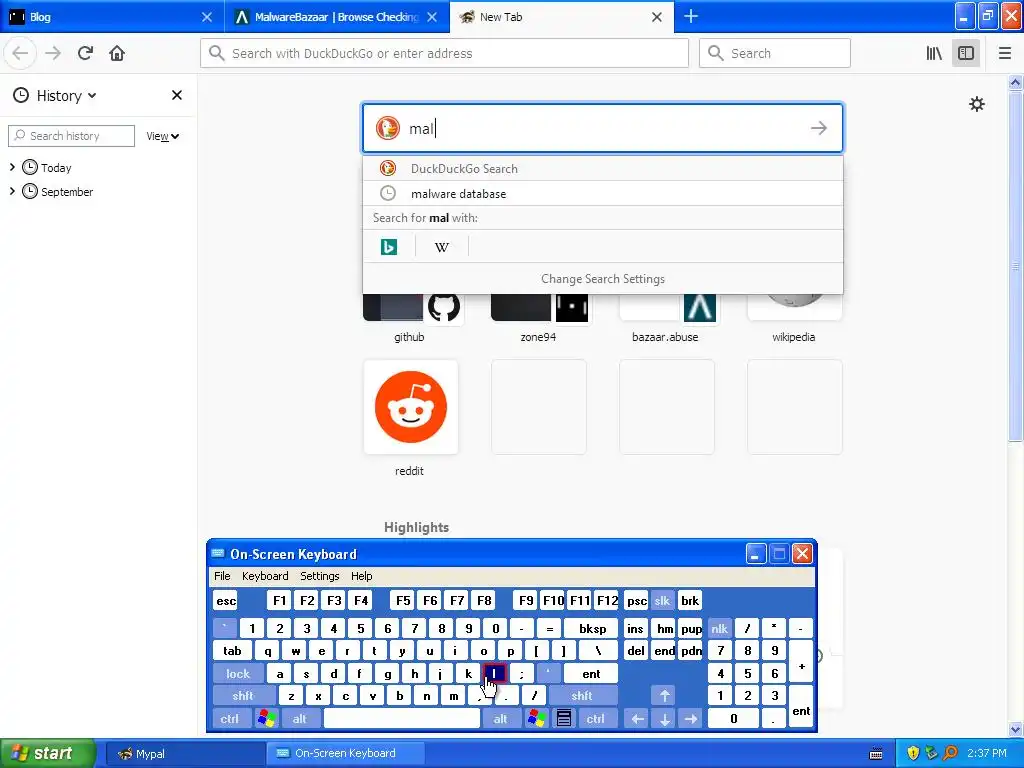The height and width of the screenshot is (768, 1024).
Task: Open the Windows start menu
Action: [47, 753]
